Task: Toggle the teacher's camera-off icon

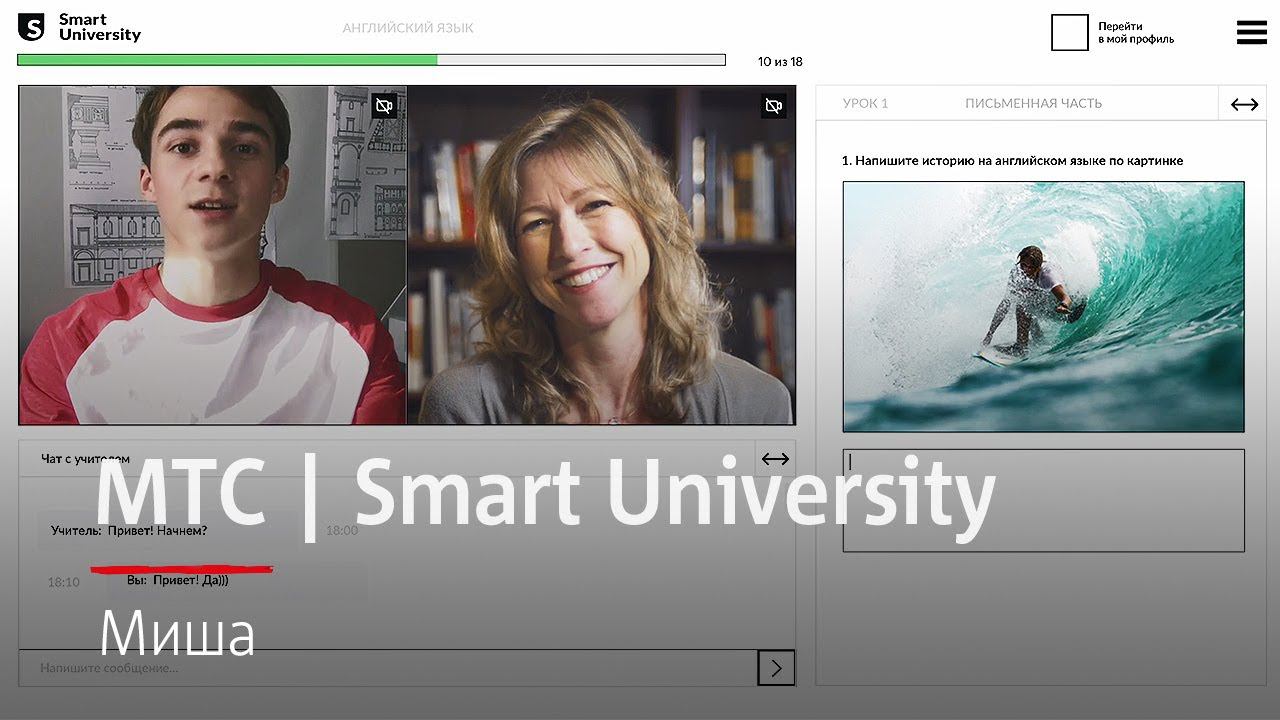Action: [773, 106]
